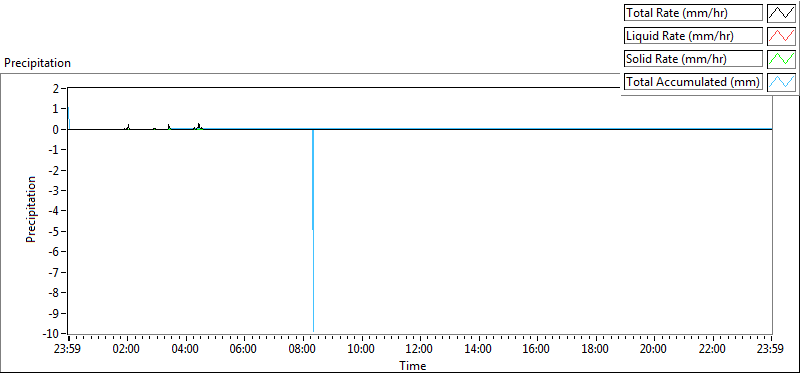Click the 18:00 time axis tick label
Image resolution: width=800 pixels, height=373 pixels.
[595, 350]
